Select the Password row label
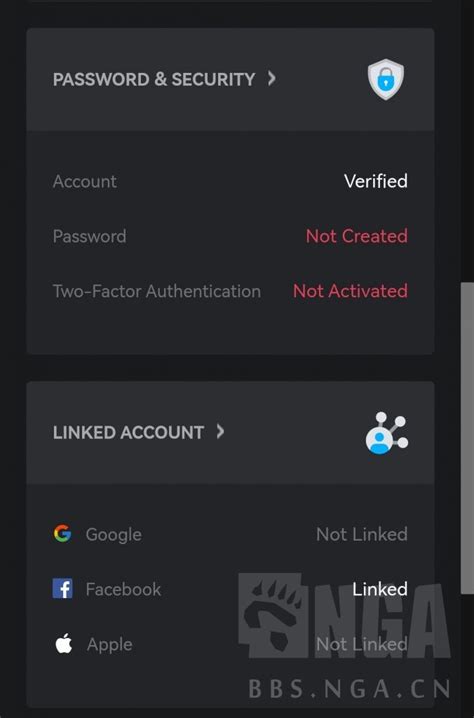This screenshot has height=718, width=474. coord(89,236)
